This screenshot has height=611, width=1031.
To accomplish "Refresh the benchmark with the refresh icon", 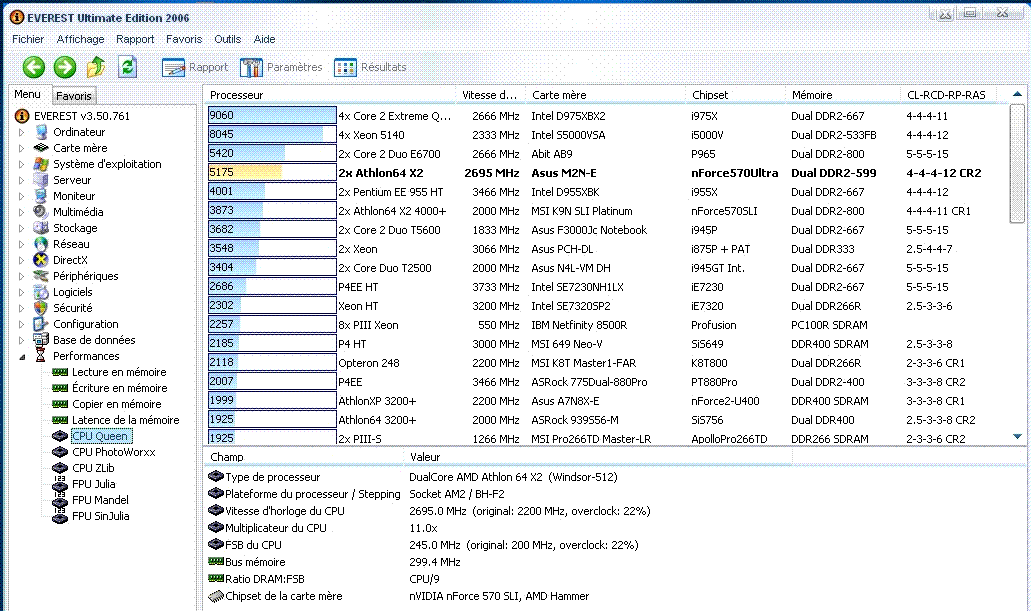I will tap(127, 66).
